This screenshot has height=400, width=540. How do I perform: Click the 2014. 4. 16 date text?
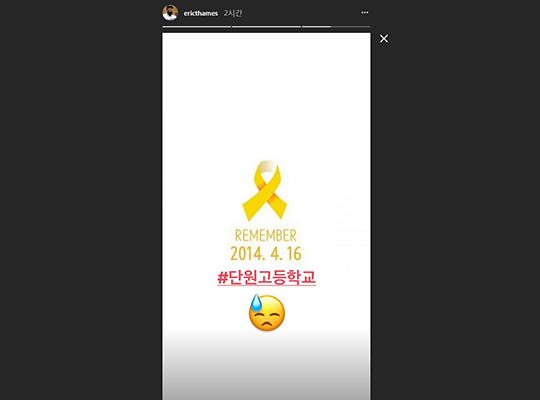(266, 254)
